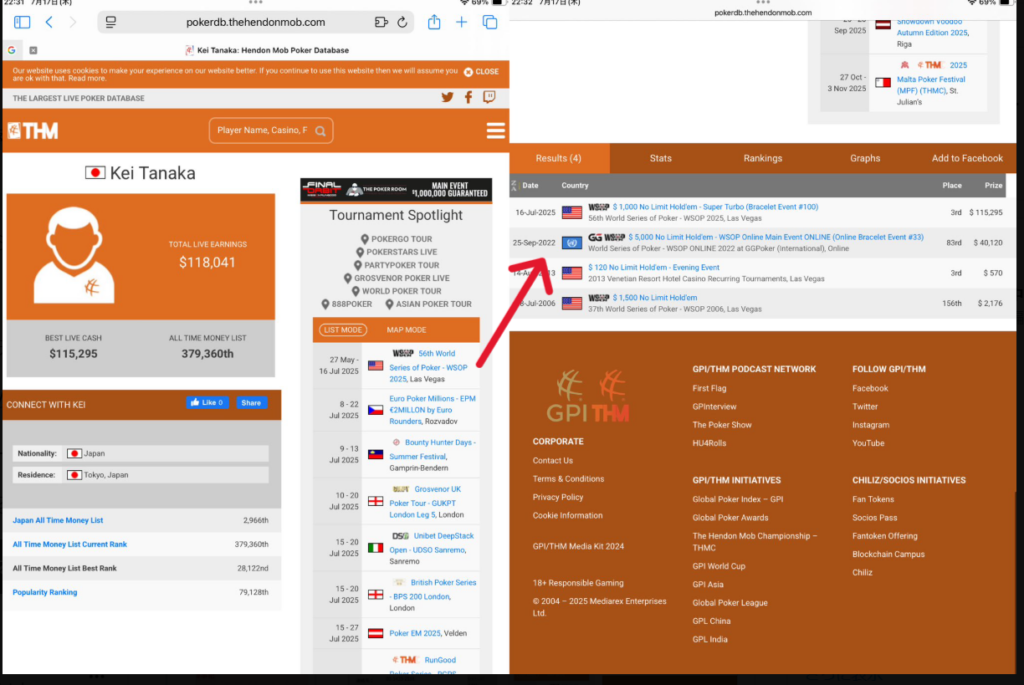Click the Add to Facebook tab
This screenshot has width=1024, height=685.
[967, 158]
